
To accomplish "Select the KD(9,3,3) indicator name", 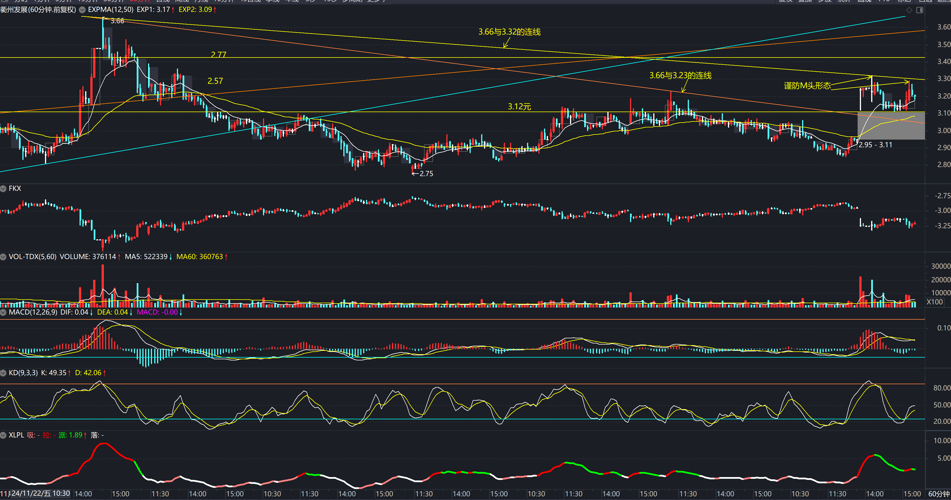I will pos(25,373).
